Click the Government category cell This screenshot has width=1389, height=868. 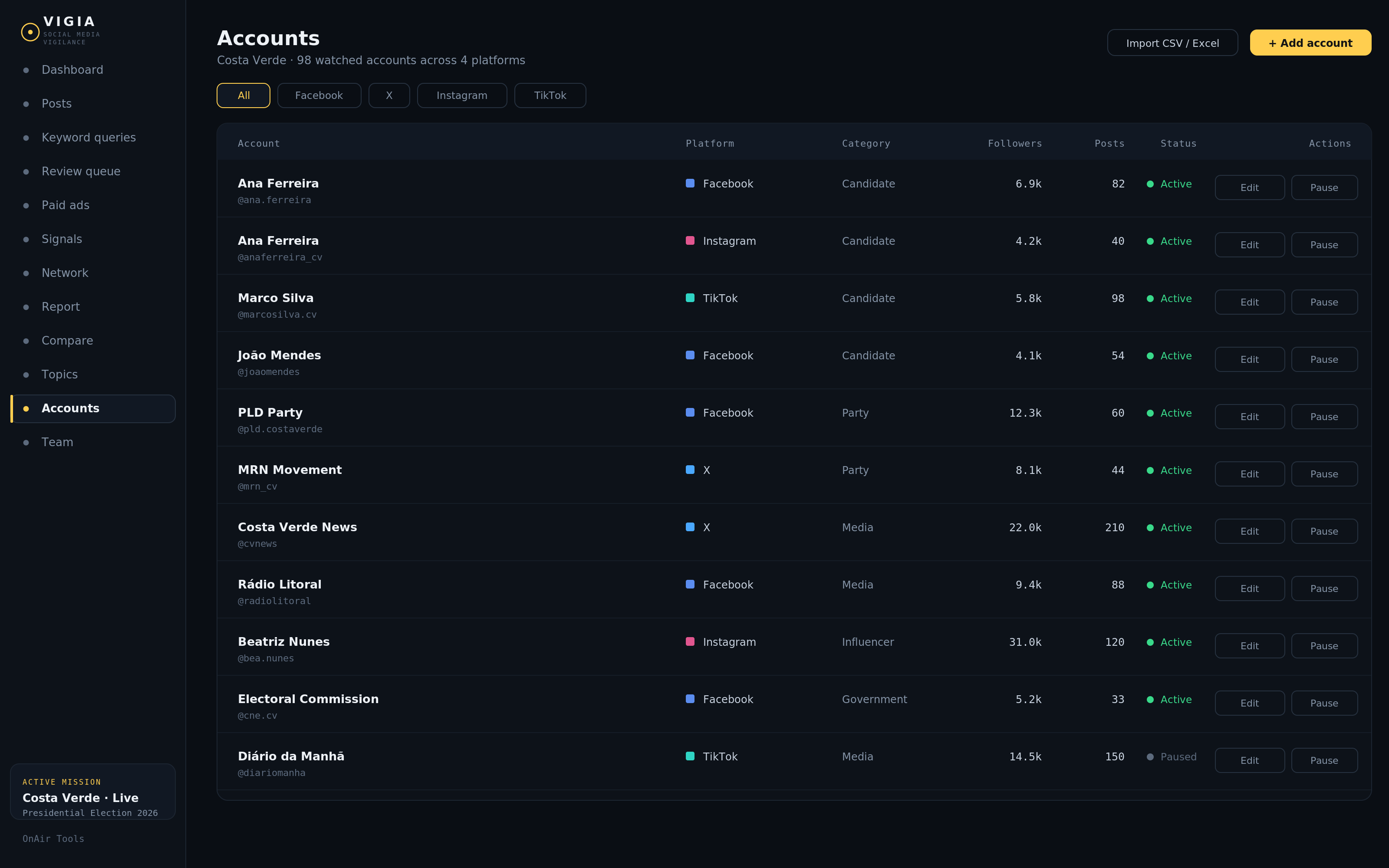tap(874, 699)
